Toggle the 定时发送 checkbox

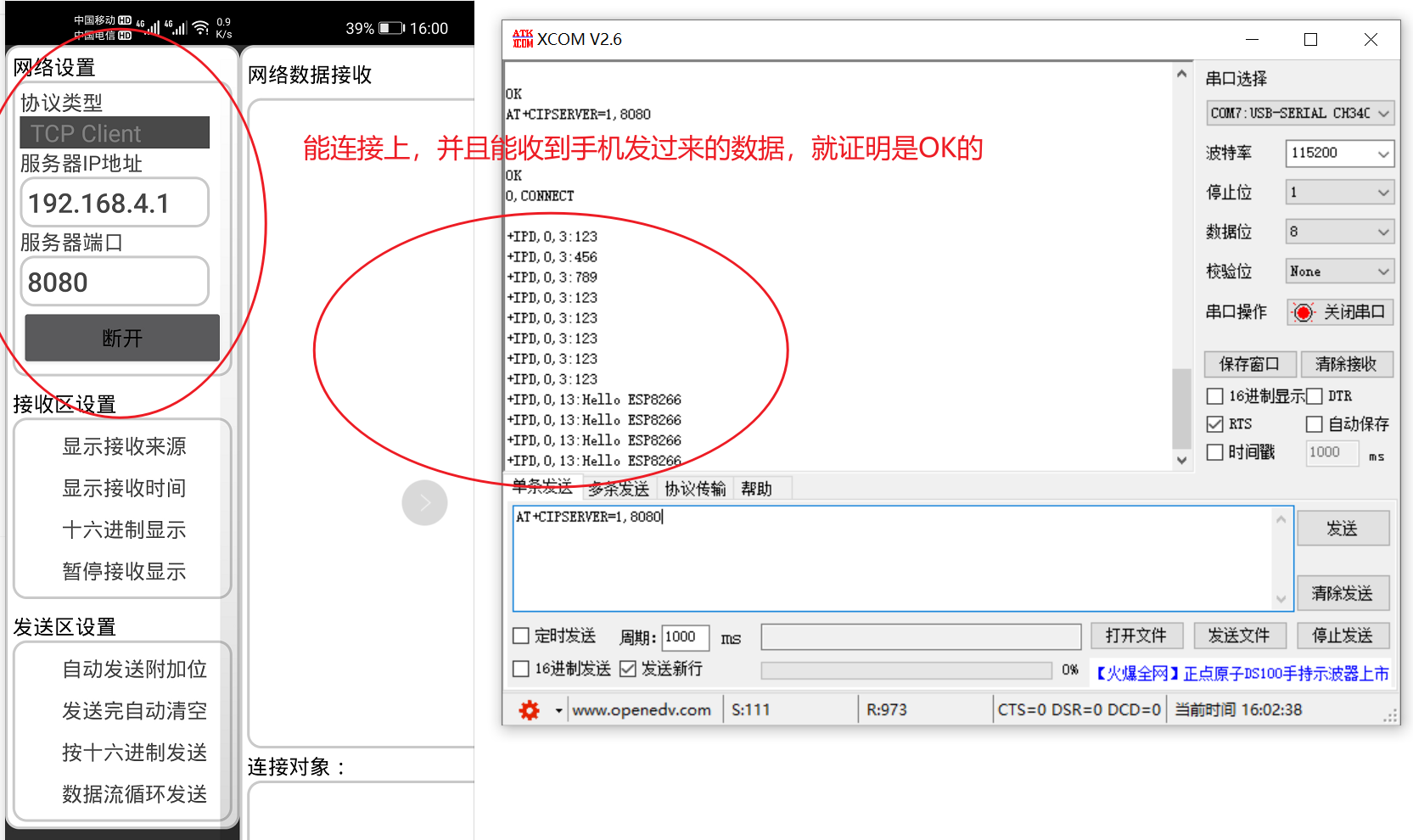coord(521,636)
